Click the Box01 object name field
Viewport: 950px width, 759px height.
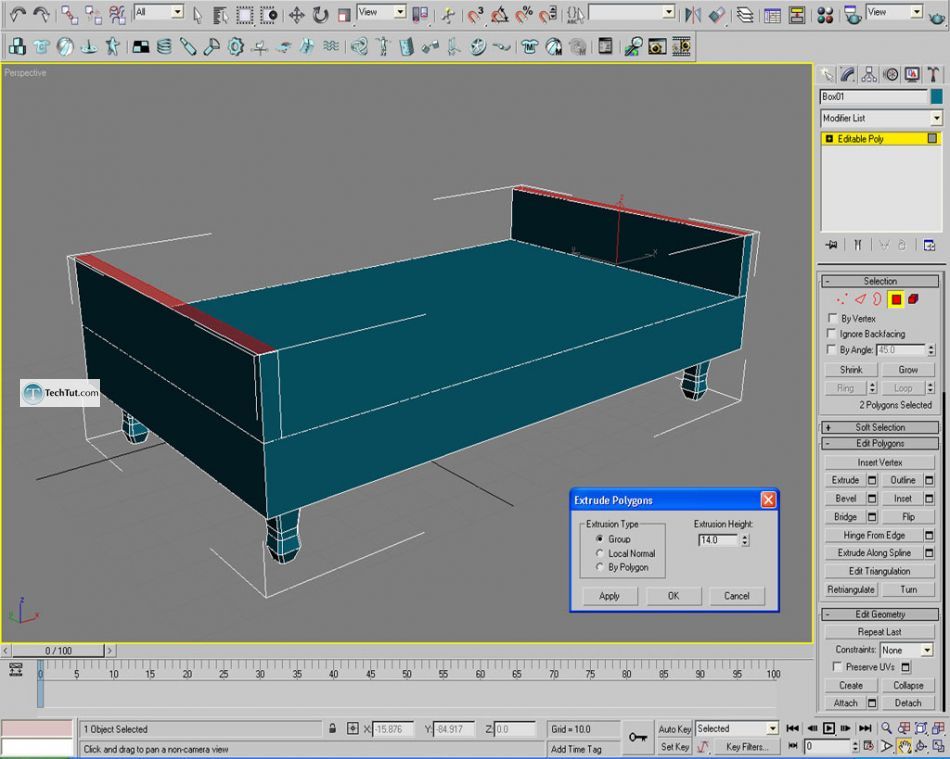pos(874,96)
